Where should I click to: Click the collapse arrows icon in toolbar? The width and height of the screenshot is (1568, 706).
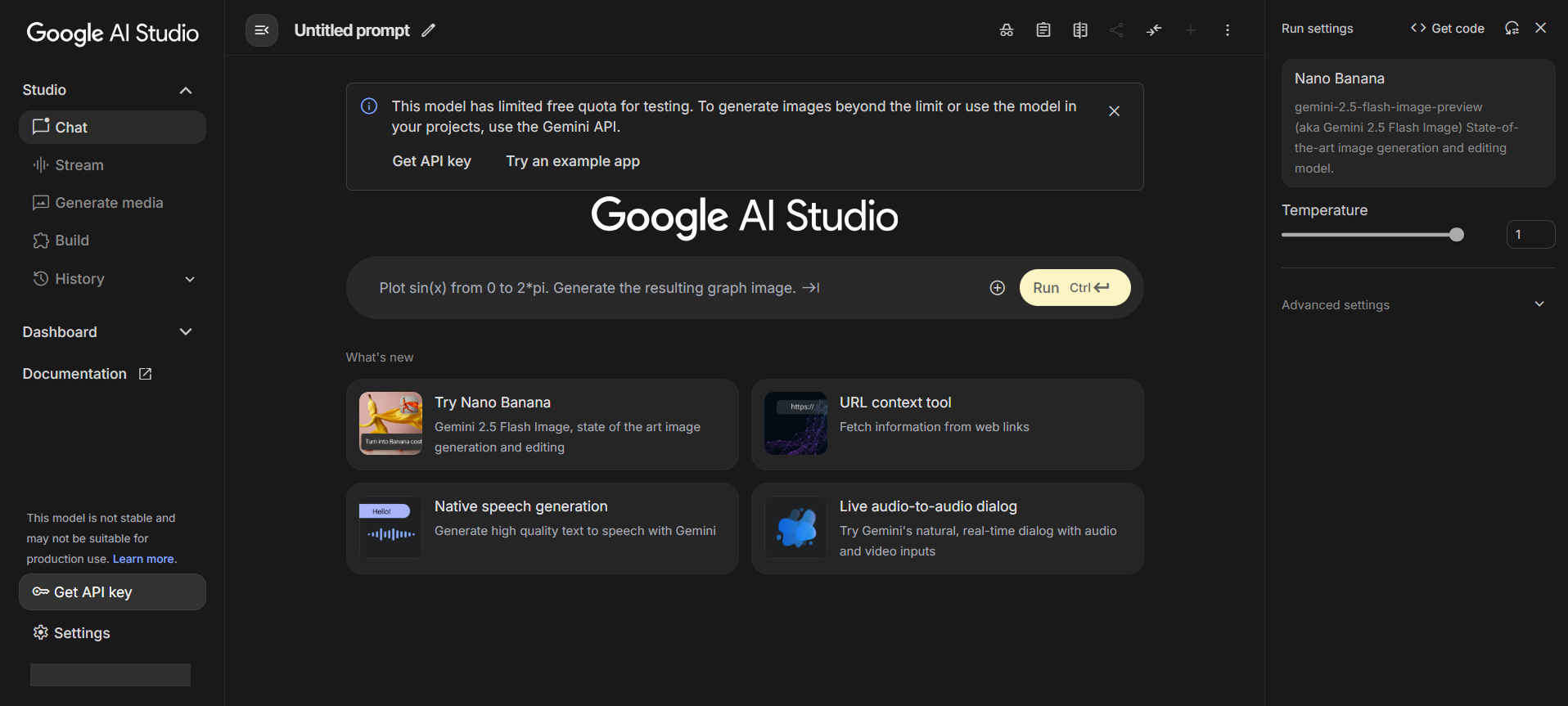1154,30
